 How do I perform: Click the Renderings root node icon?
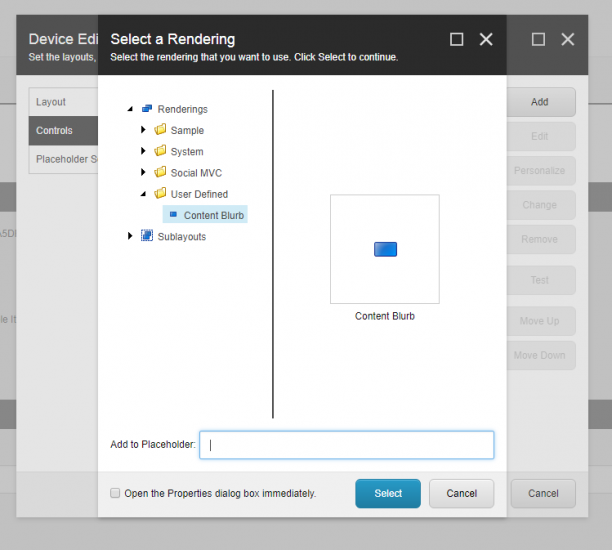tap(147, 109)
